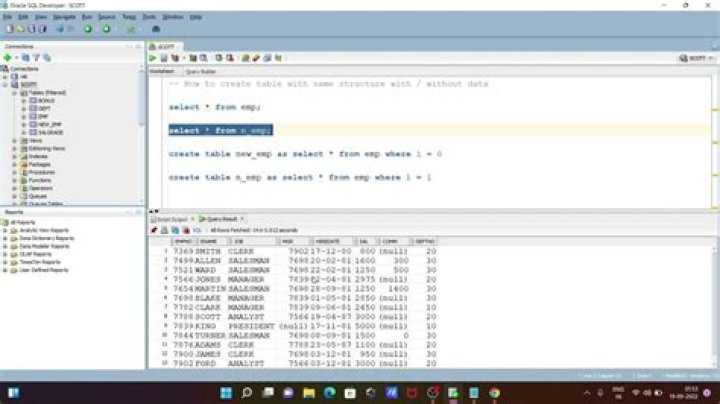Open the File menu

(x=9, y=17)
